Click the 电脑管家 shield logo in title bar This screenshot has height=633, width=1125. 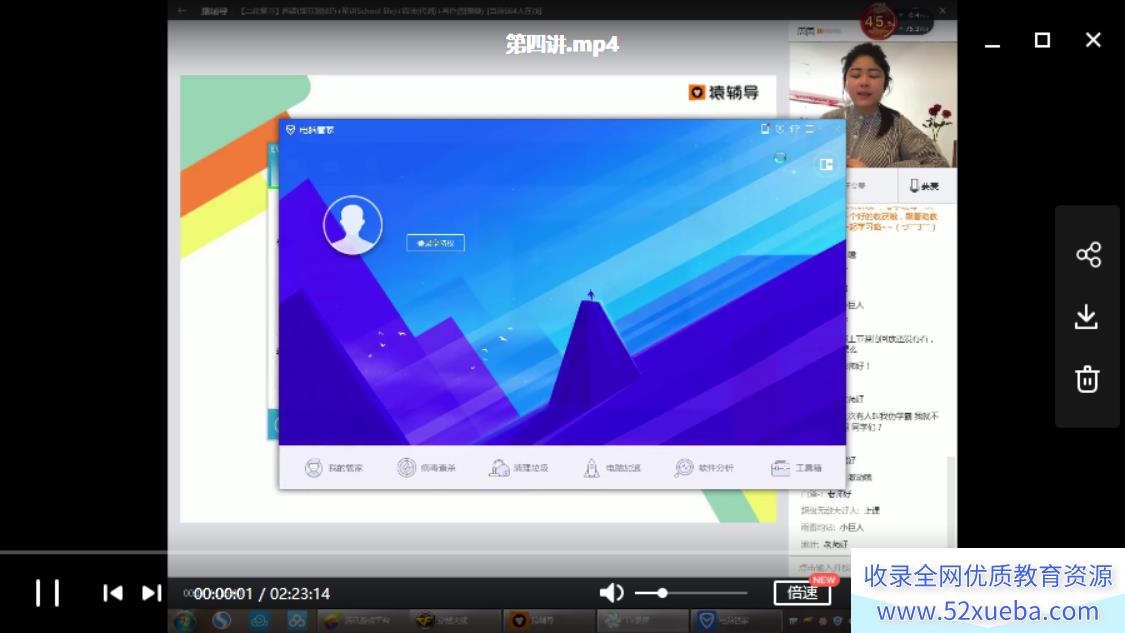(x=291, y=130)
